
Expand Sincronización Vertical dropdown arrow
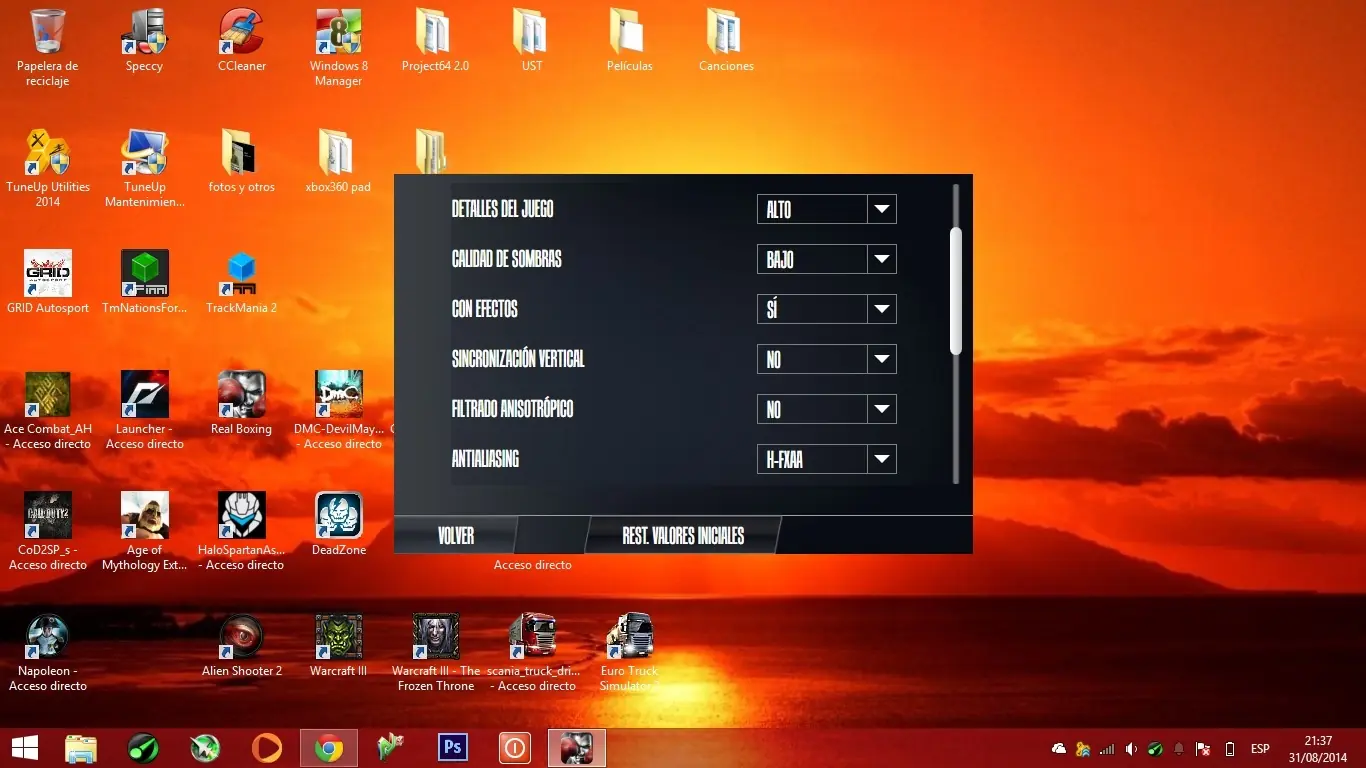(x=881, y=359)
